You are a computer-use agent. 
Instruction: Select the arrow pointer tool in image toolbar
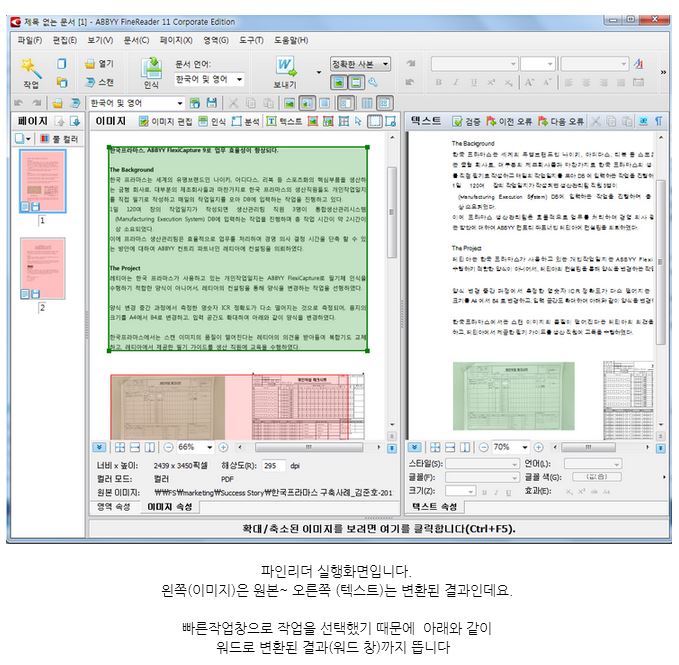tap(359, 122)
